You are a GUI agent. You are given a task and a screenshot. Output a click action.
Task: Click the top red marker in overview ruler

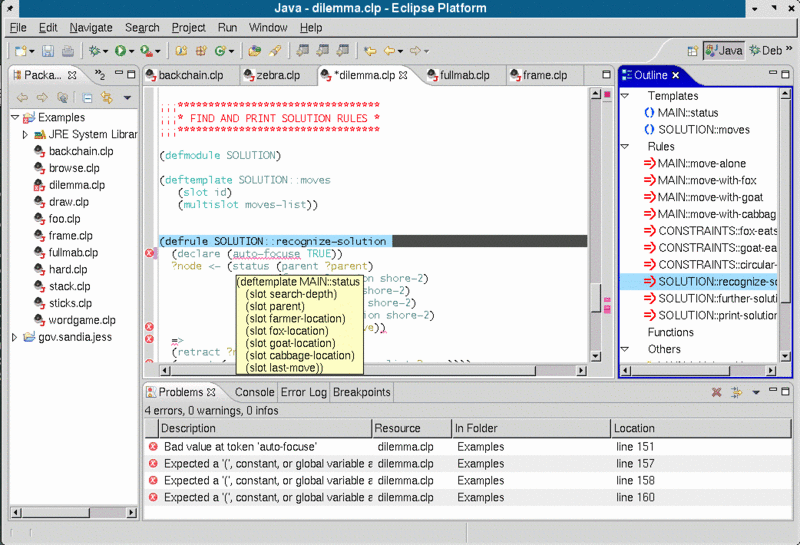tap(607, 94)
